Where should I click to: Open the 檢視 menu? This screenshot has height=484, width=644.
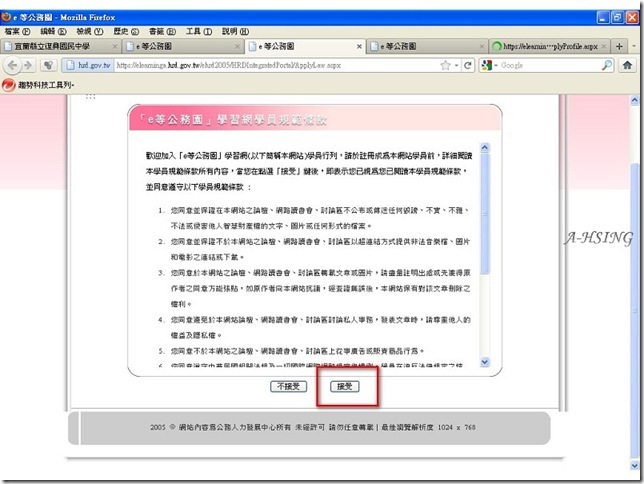click(90, 31)
